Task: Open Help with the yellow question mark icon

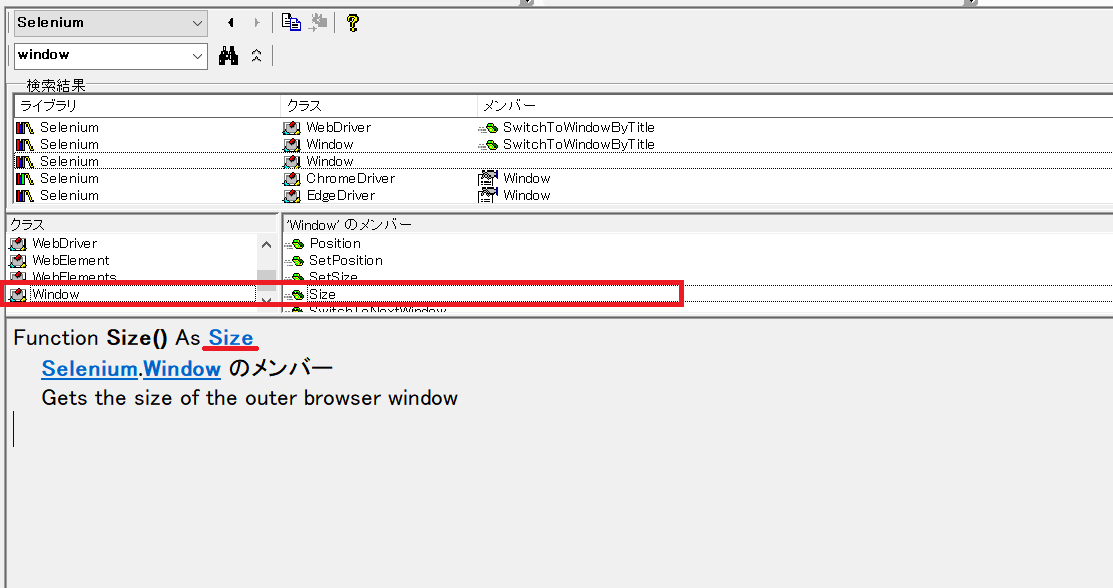Action: (353, 23)
